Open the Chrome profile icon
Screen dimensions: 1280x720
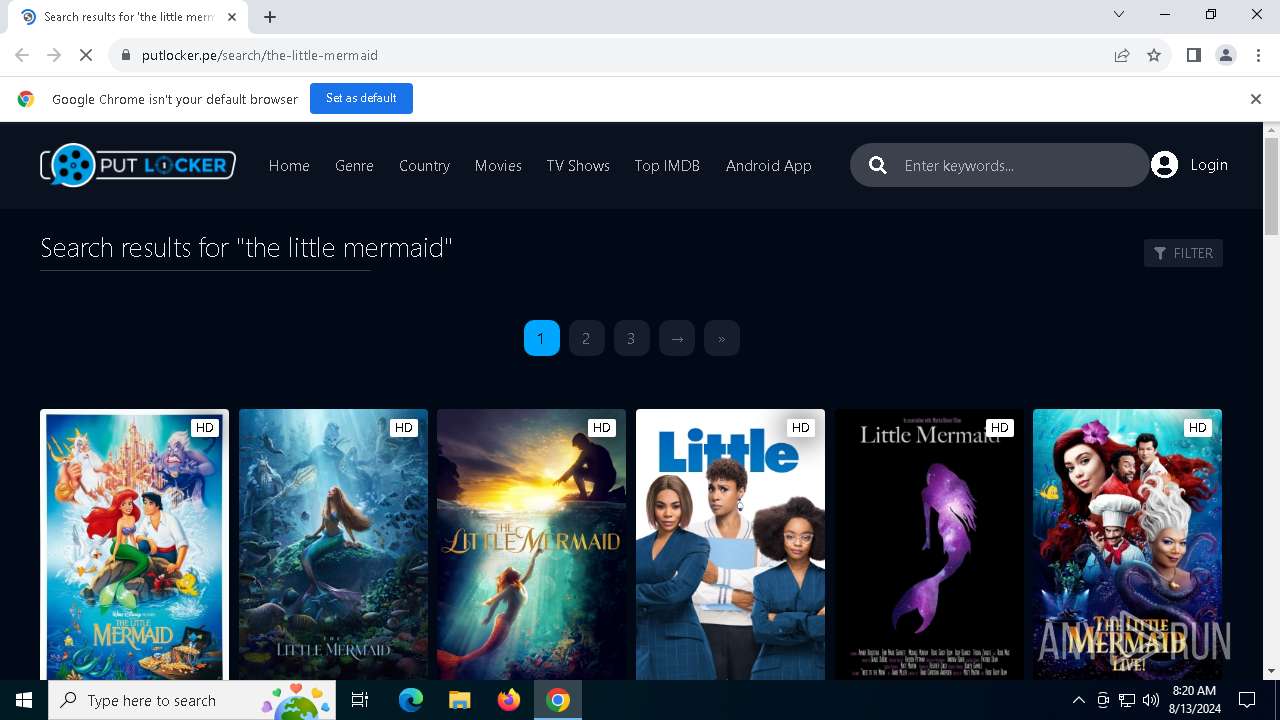pyautogui.click(x=1226, y=55)
